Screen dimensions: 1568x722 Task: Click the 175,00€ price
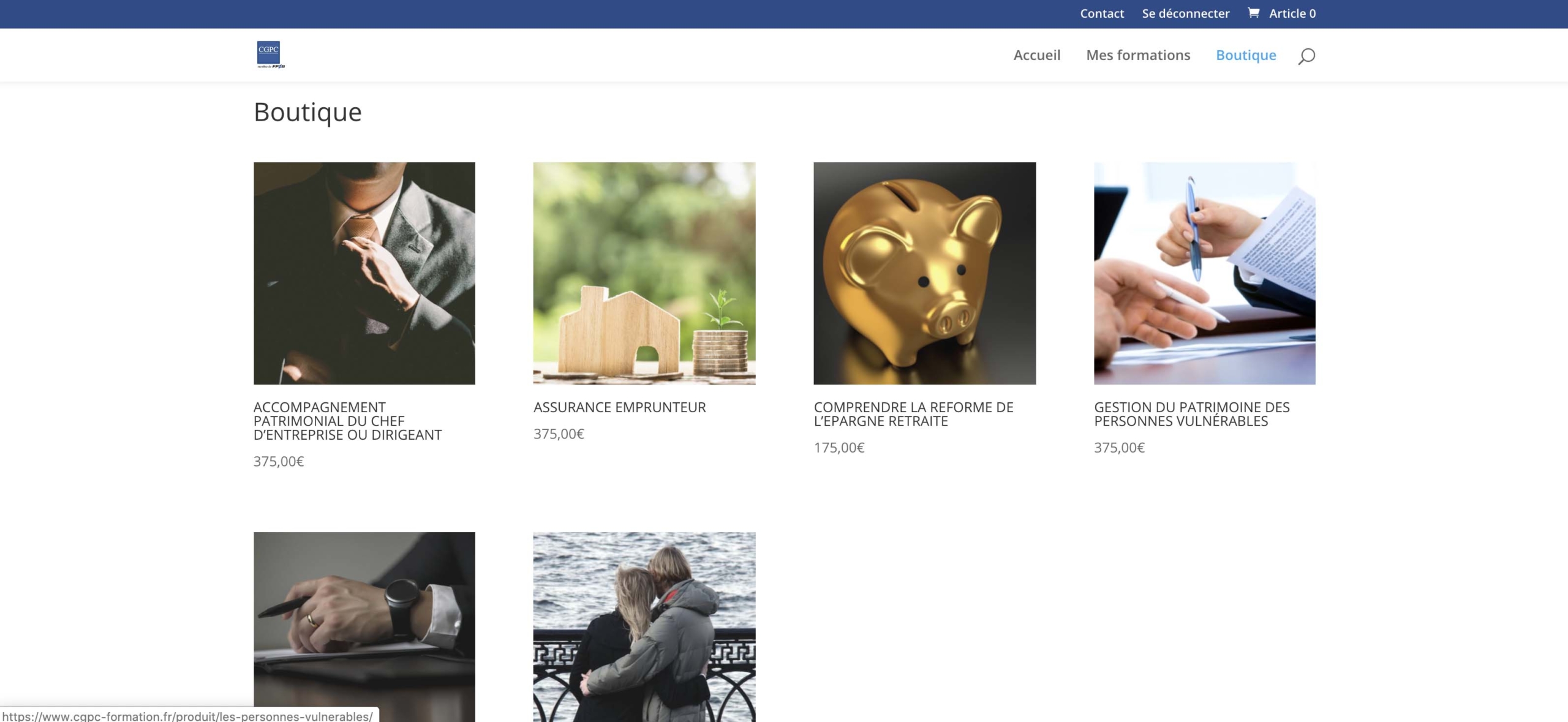[839, 448]
